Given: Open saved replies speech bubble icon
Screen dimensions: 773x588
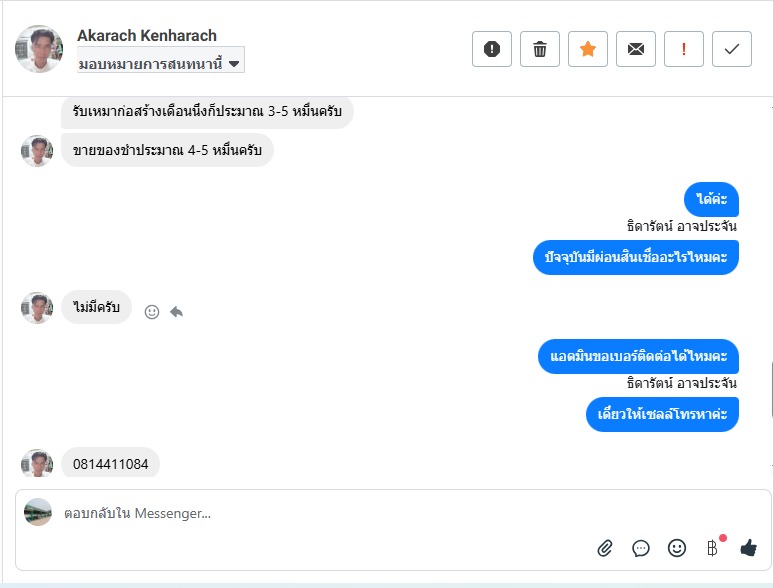Looking at the screenshot, I should click(641, 548).
